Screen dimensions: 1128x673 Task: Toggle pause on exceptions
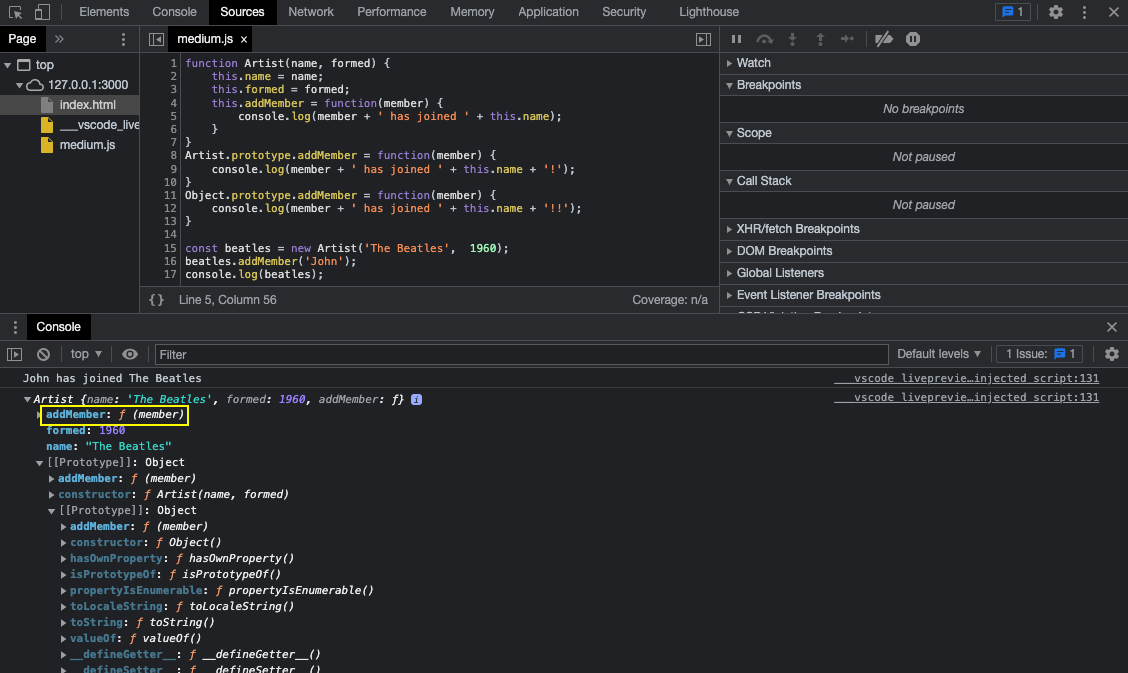[913, 39]
